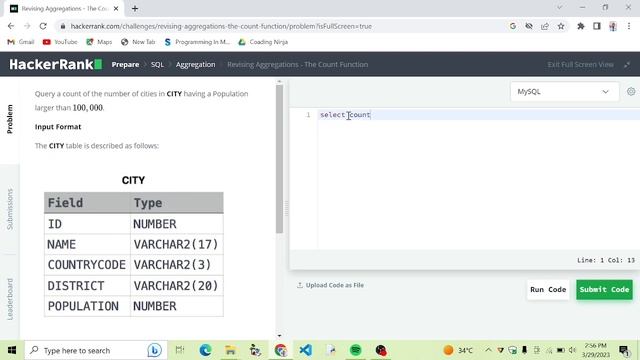Open File Explorer from taskbar
The width and height of the screenshot is (640, 360).
click(230, 350)
